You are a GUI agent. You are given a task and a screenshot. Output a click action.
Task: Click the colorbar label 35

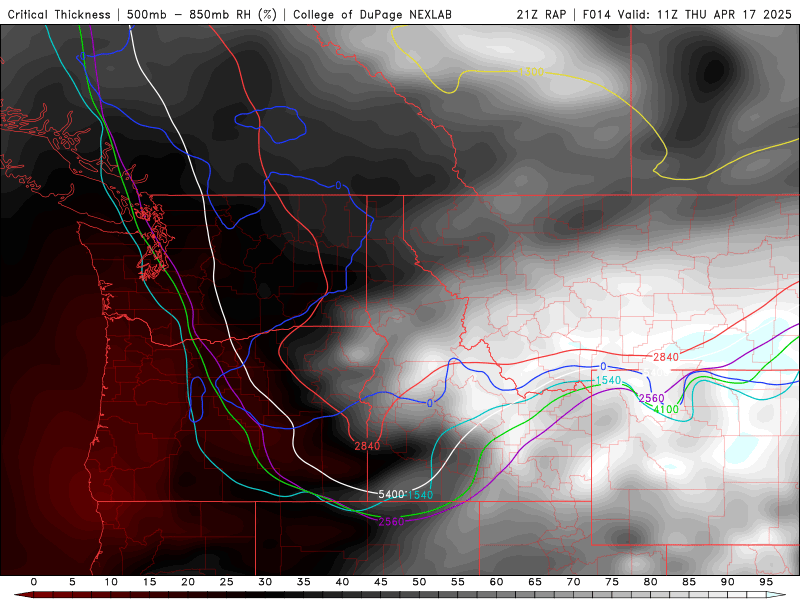[304, 582]
